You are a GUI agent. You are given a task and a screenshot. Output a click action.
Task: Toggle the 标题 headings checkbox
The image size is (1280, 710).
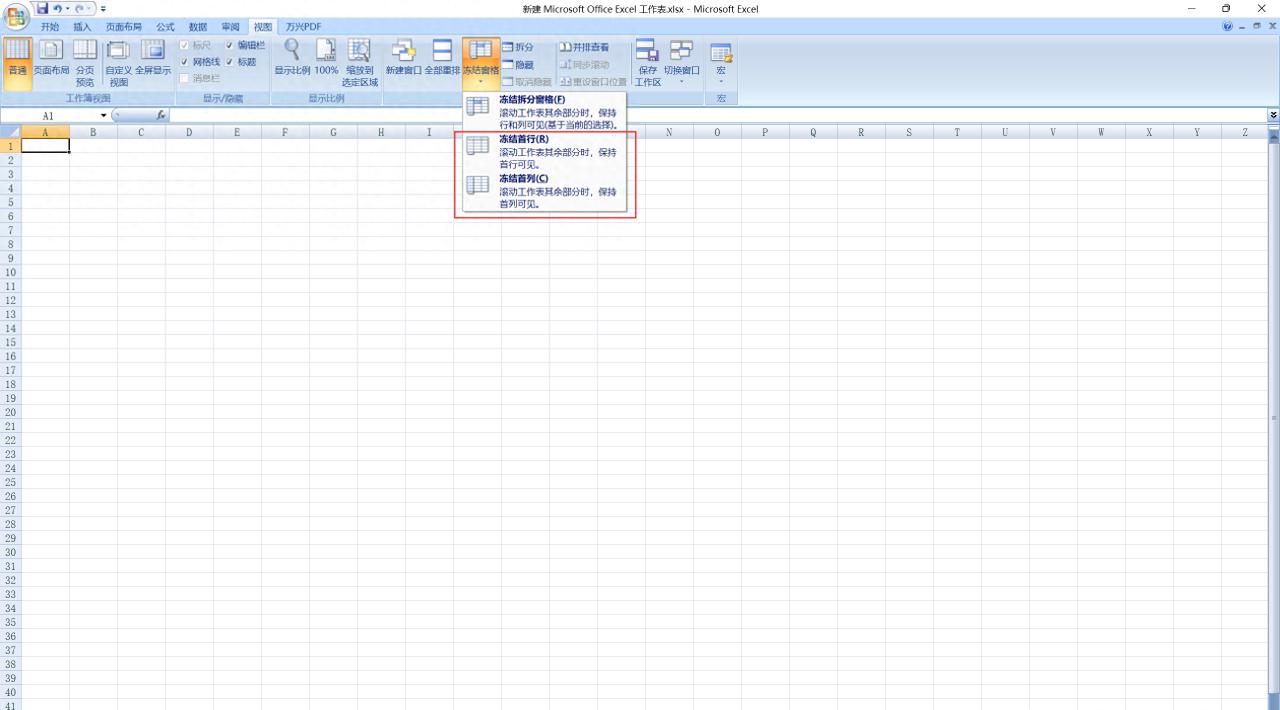pyautogui.click(x=230, y=62)
